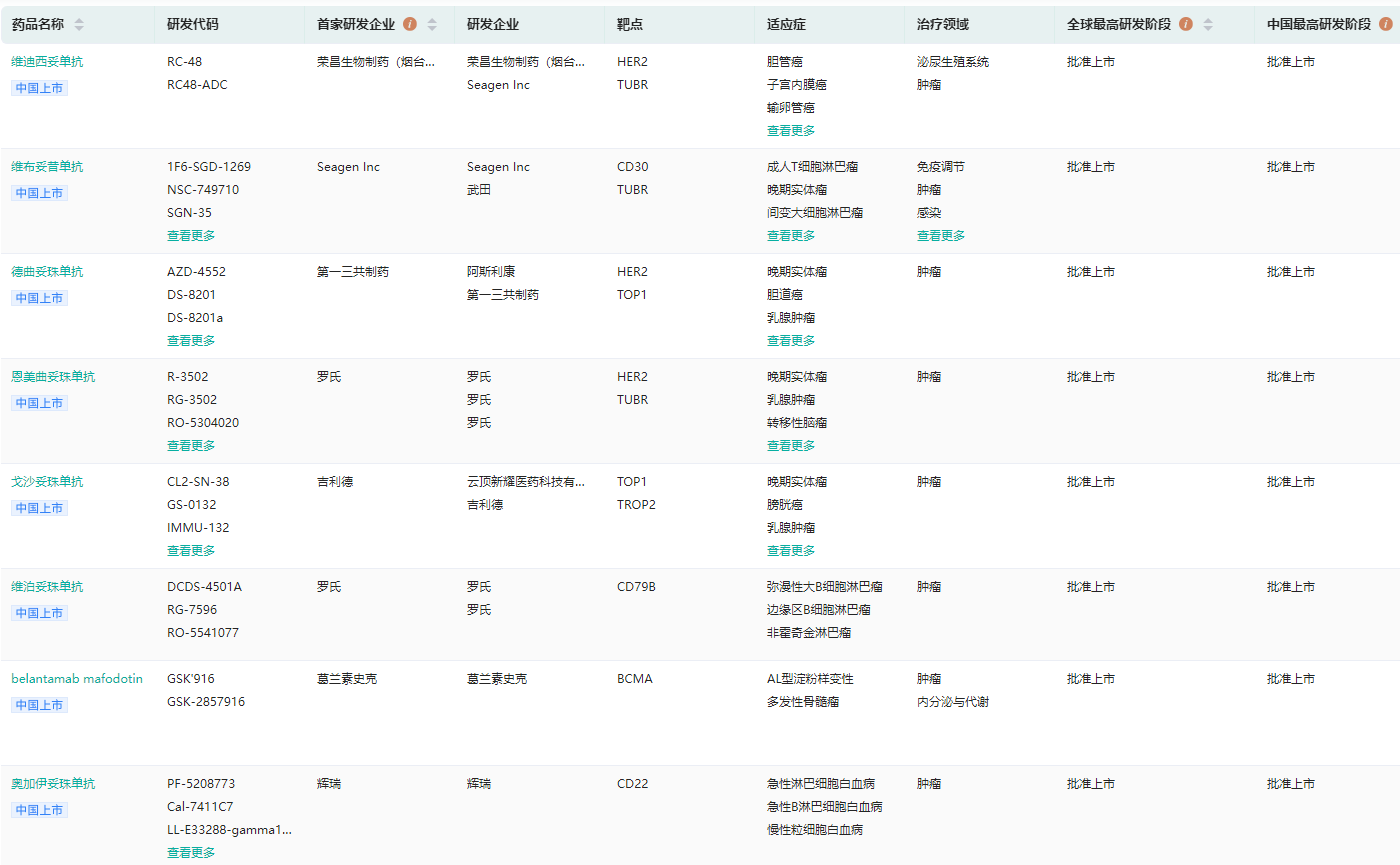The width and height of the screenshot is (1400, 865).
Task: Select the code RO-5304020
Action: point(203,423)
